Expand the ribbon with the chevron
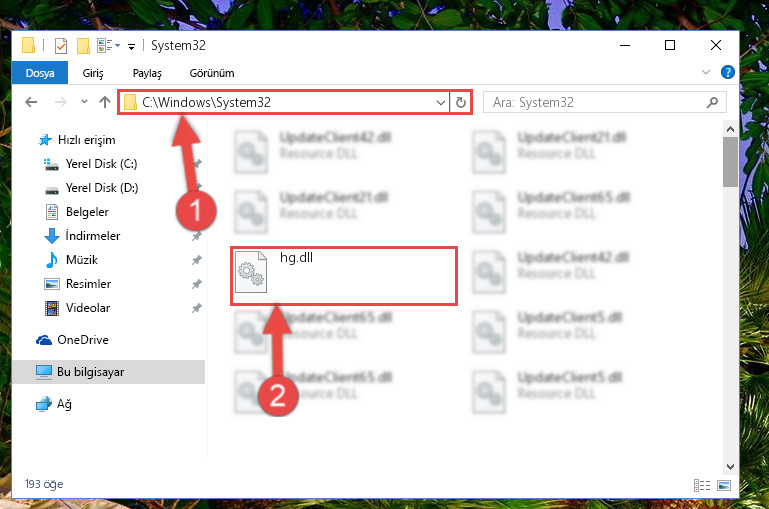This screenshot has height=509, width=769. [x=706, y=73]
